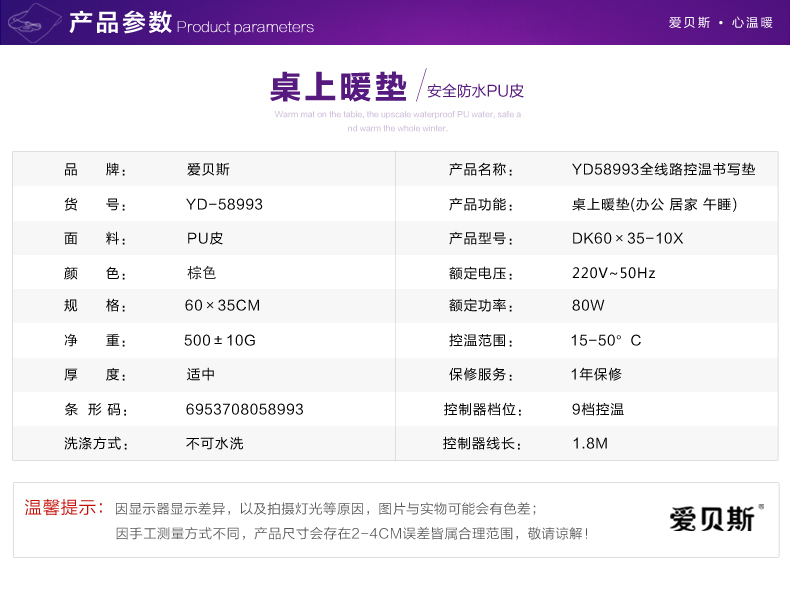
Task: Click the 爱贝斯 · 心温暖 slogan in the header
Action: point(720,23)
